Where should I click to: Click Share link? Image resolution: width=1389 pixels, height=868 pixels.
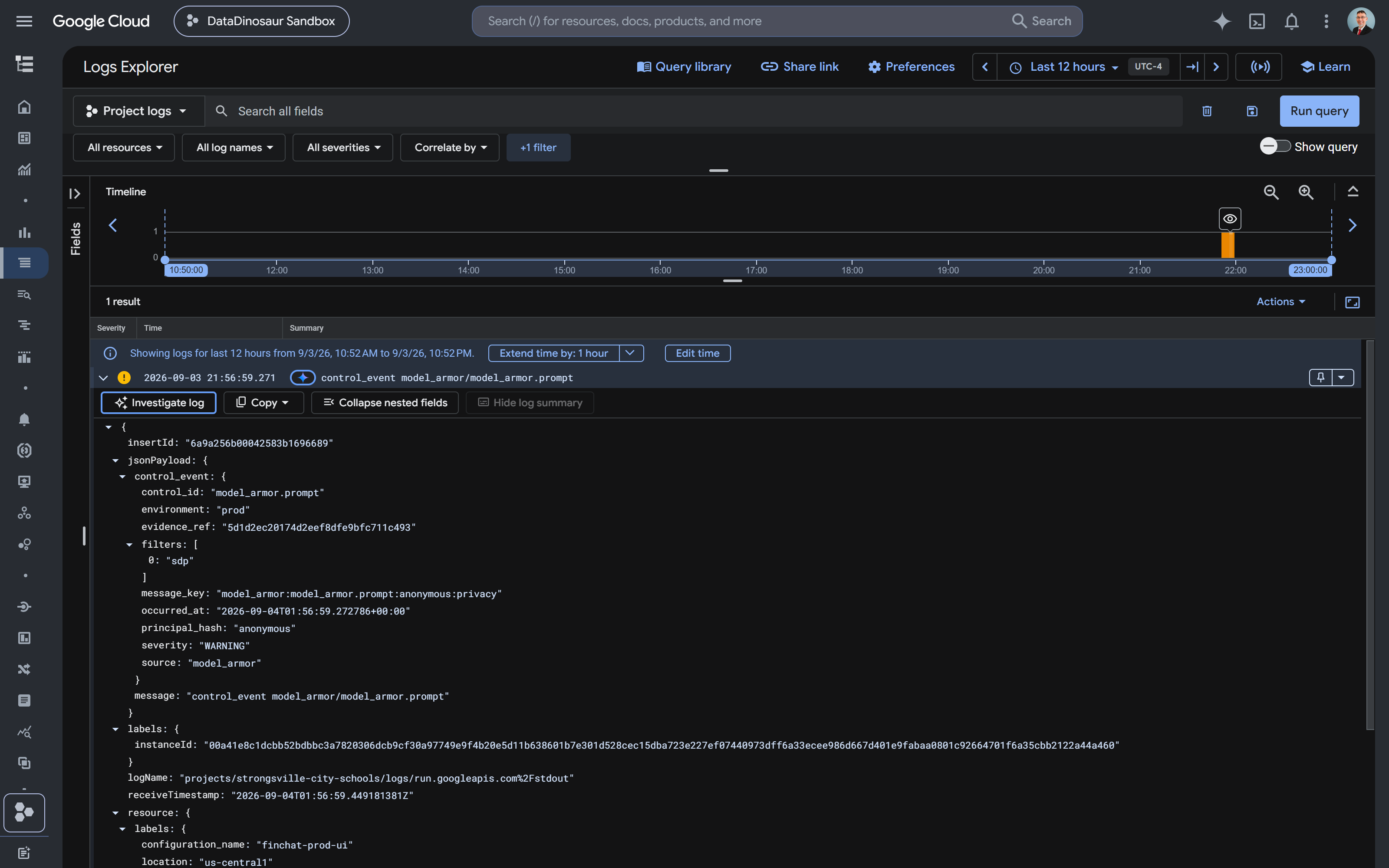point(800,66)
